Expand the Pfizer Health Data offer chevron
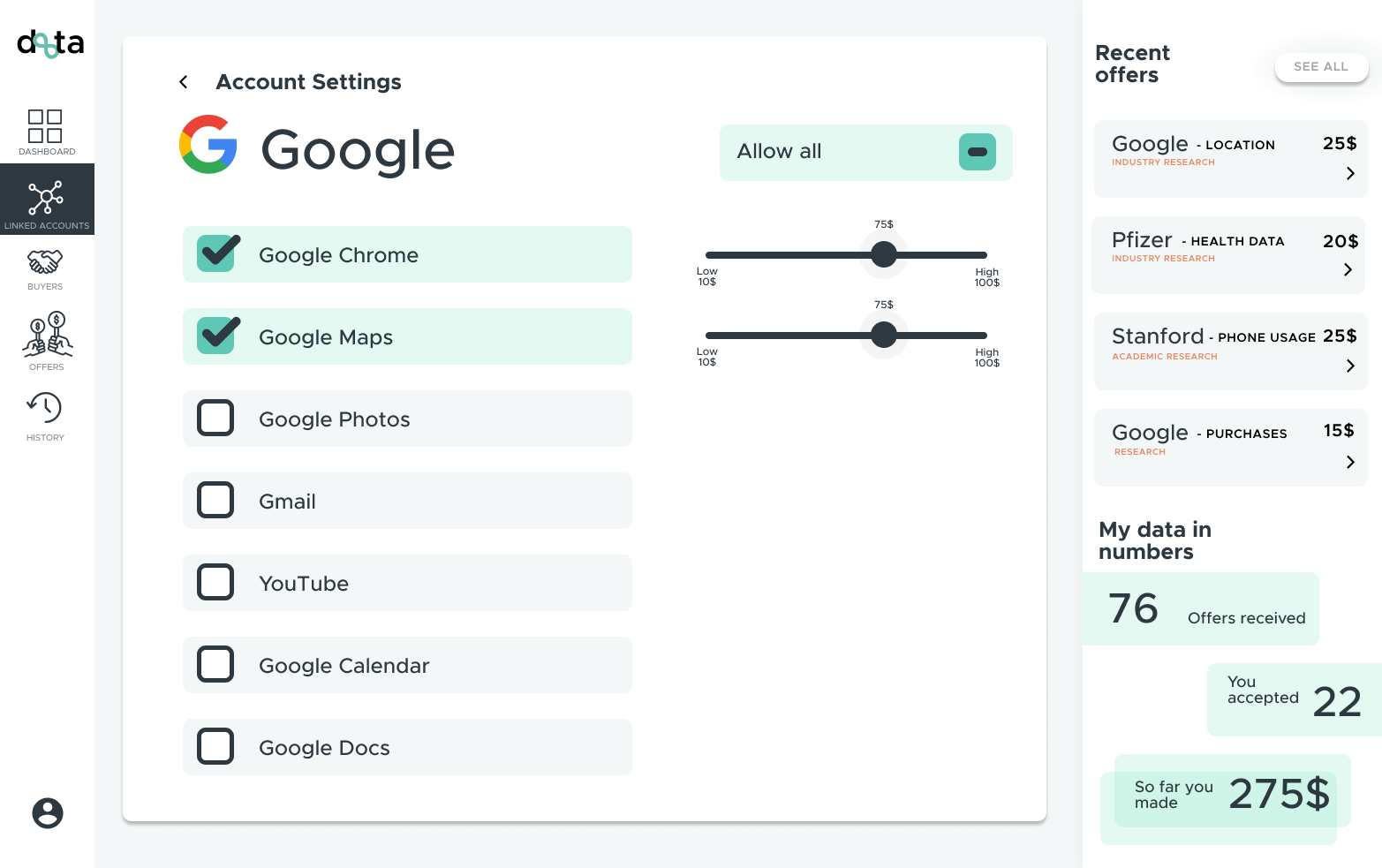This screenshot has width=1382, height=868. [x=1348, y=269]
